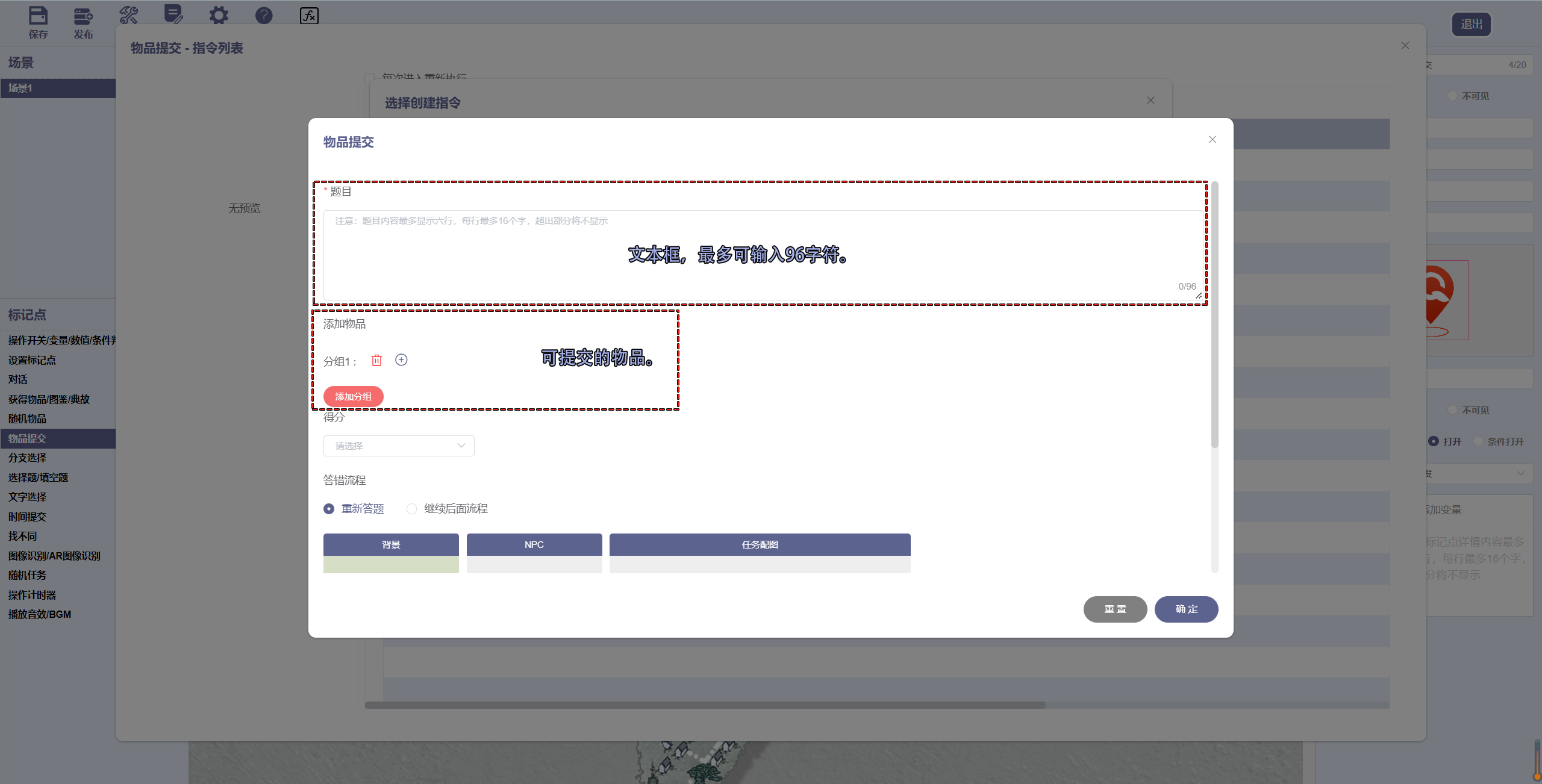
Task: Open the 得分 请选择 dropdown
Action: pyautogui.click(x=399, y=446)
